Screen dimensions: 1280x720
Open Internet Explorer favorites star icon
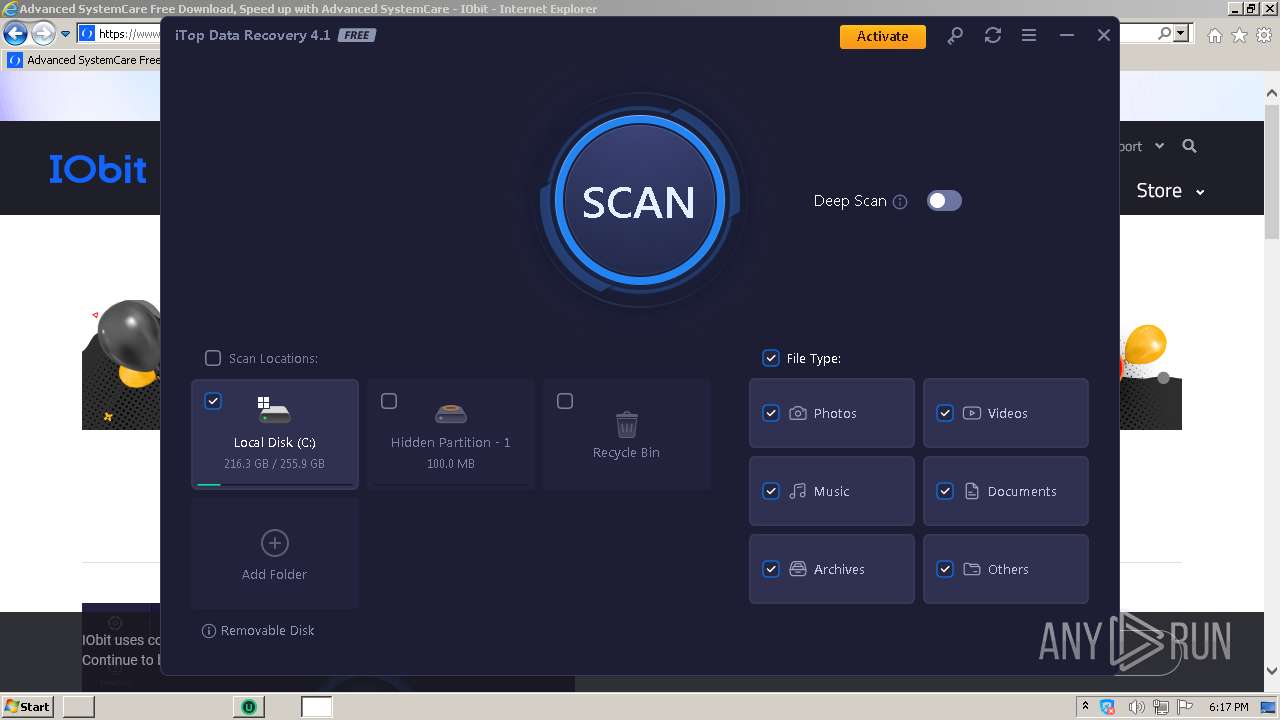tap(1239, 35)
